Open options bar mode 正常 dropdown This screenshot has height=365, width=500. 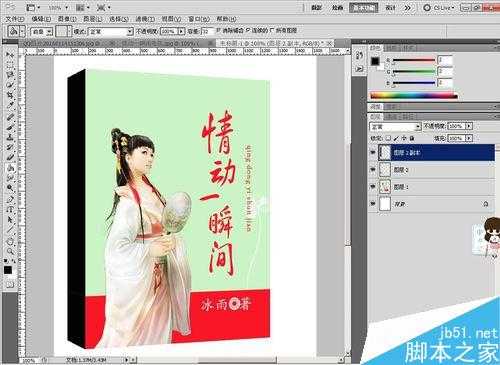(x=130, y=32)
